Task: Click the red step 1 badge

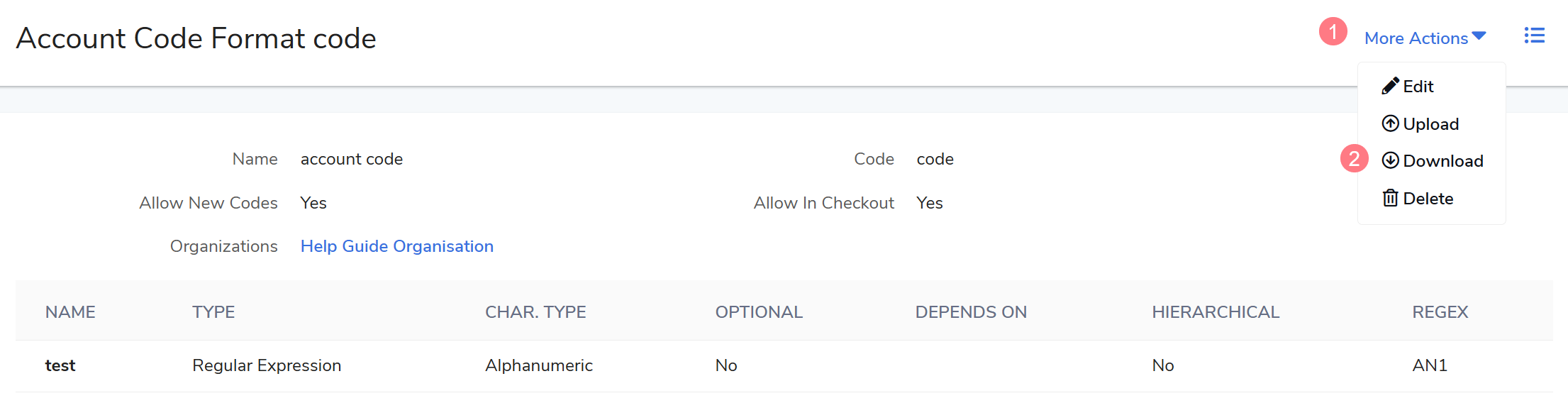Action: pyautogui.click(x=1333, y=32)
